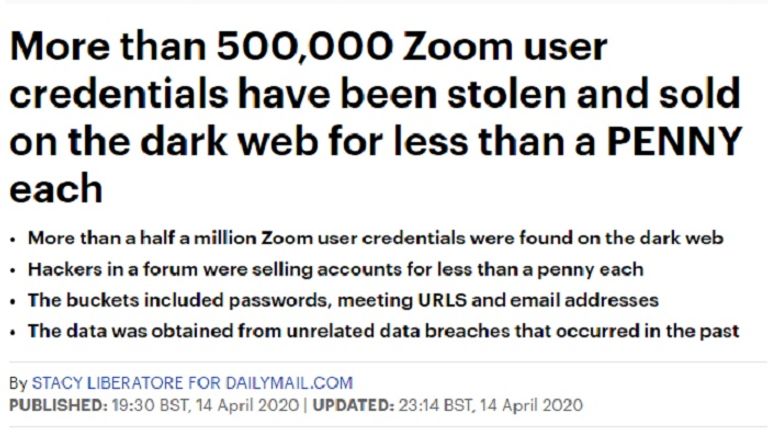Click the bullet about passwords and meeting URLs

342,300
